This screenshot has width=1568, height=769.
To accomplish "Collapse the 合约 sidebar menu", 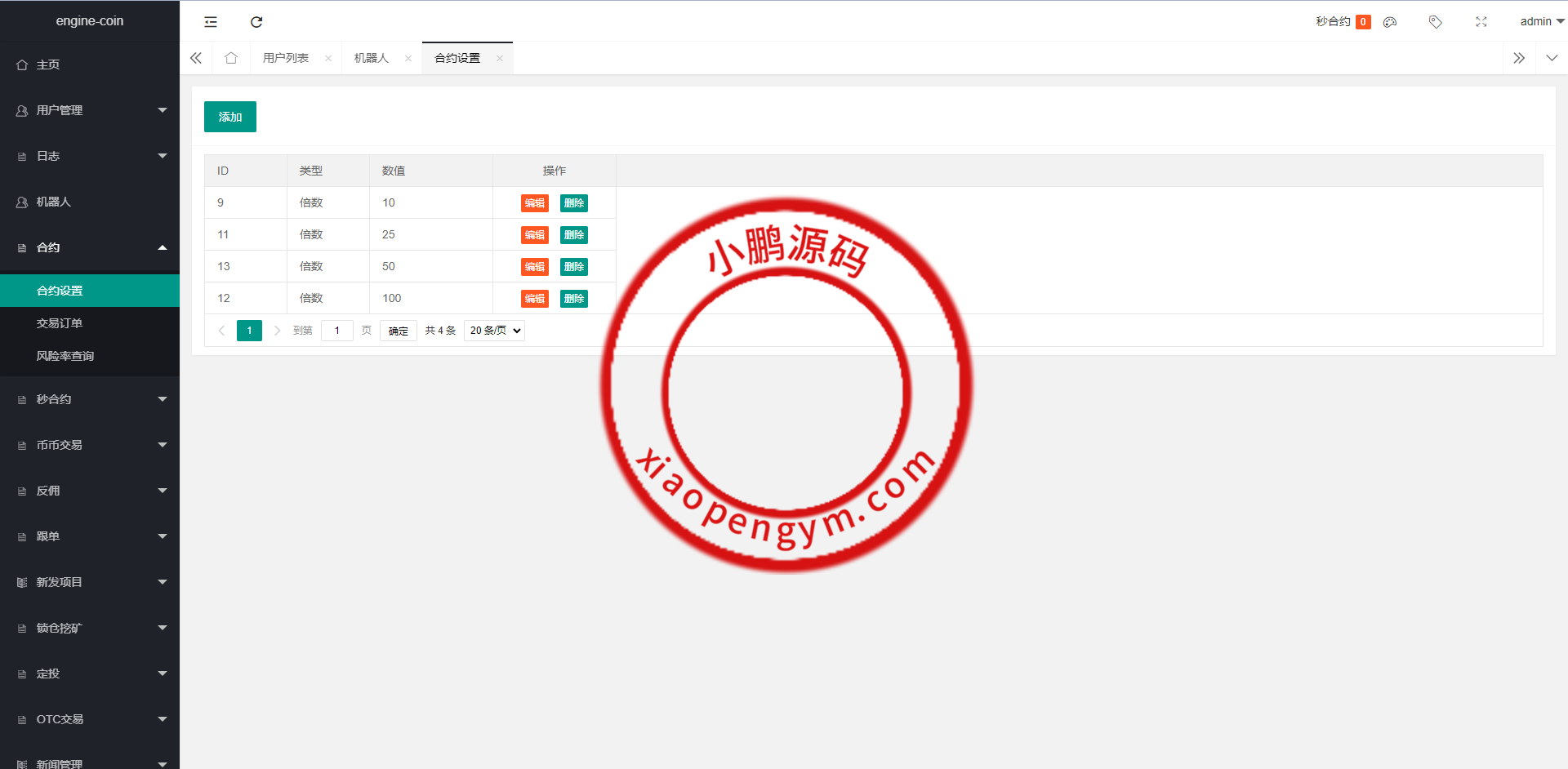I will click(x=90, y=247).
